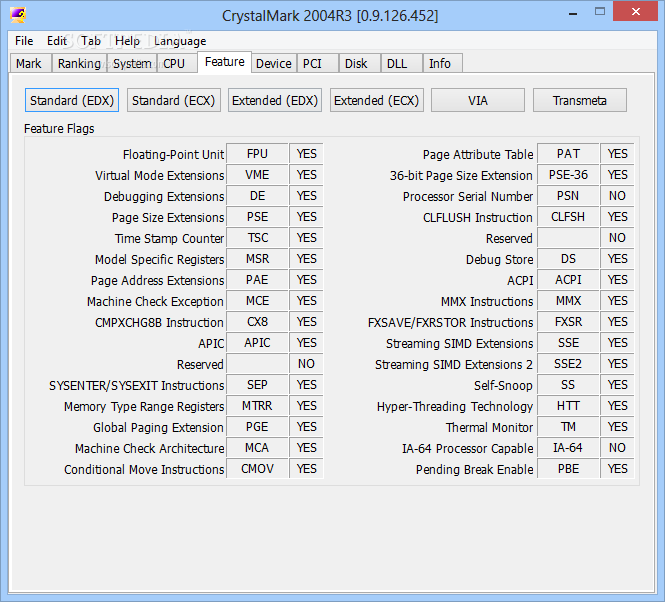Switch to the Device tab
Screen dimensions: 665x602
pyautogui.click(x=274, y=64)
